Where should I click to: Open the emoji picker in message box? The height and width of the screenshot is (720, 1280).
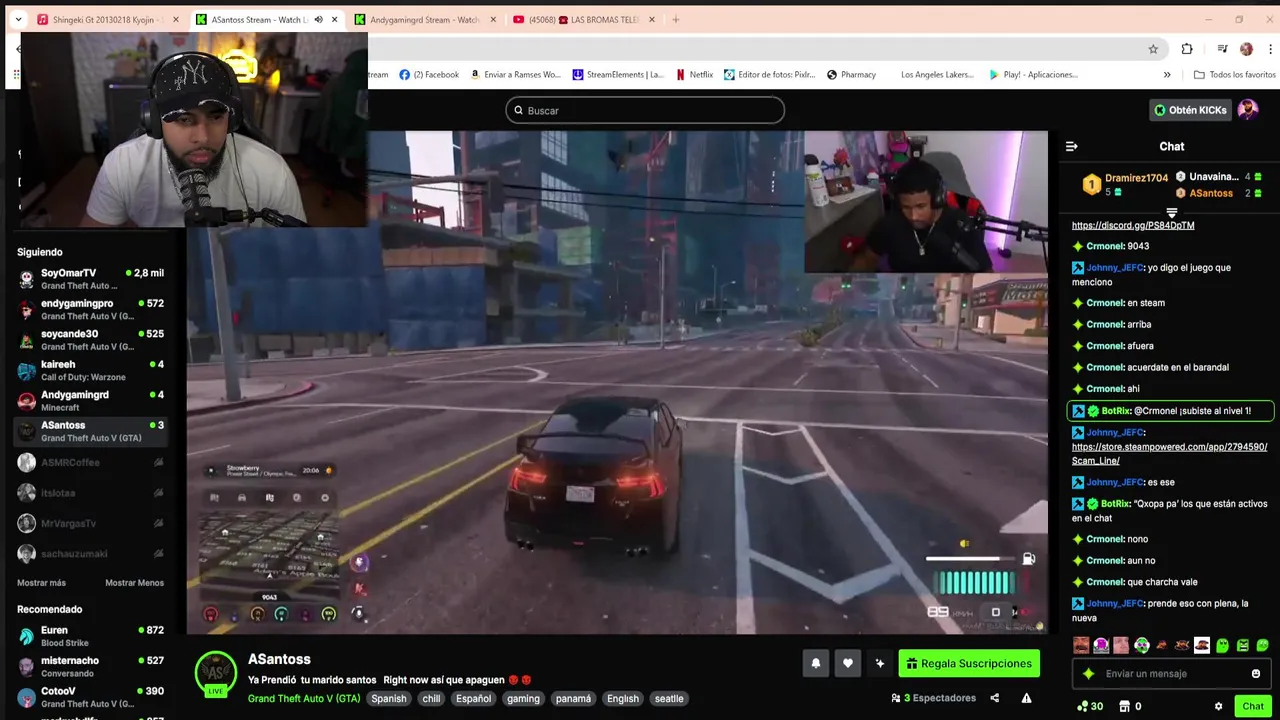click(1256, 674)
